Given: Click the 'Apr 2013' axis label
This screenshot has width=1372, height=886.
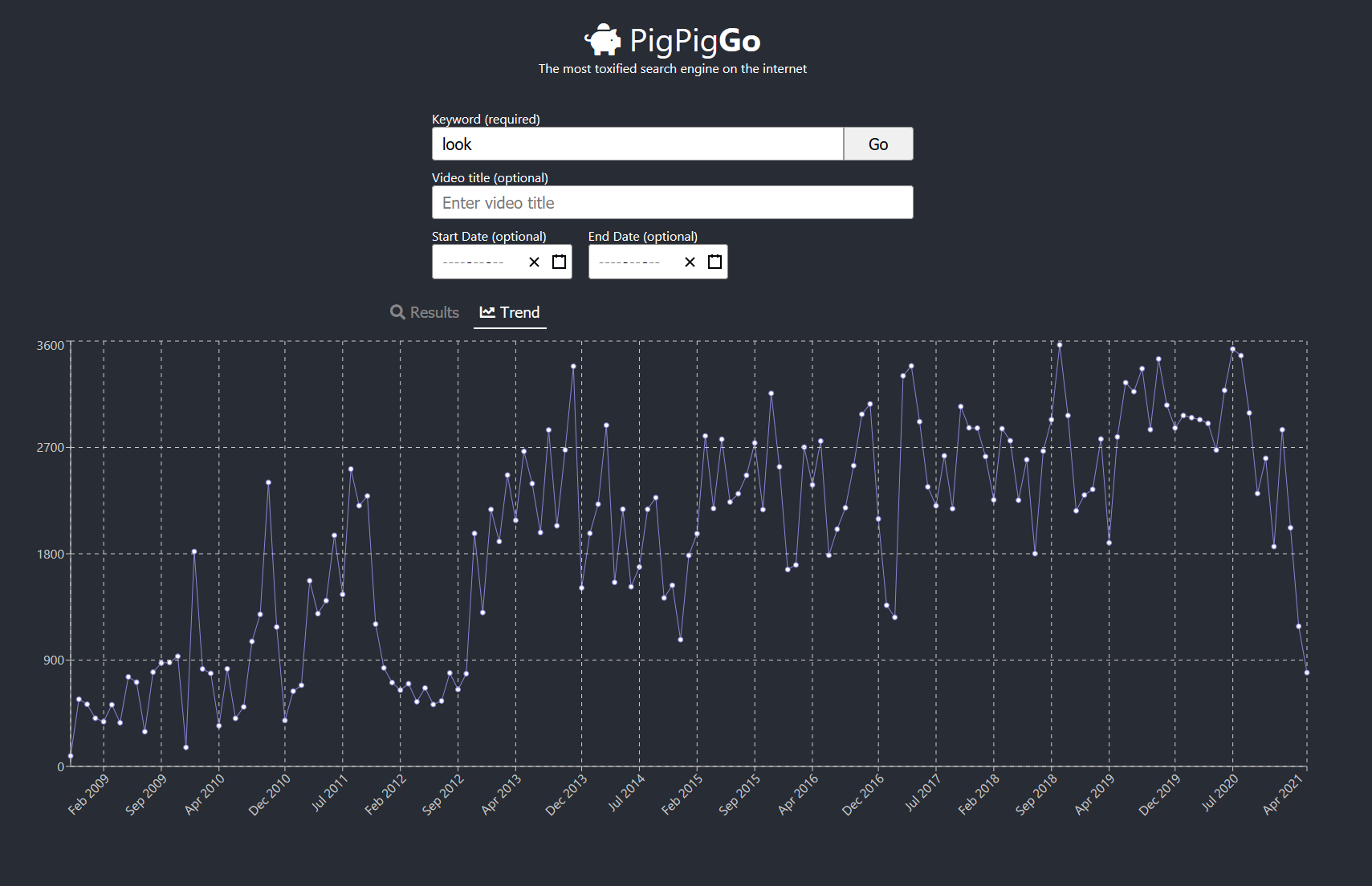Looking at the screenshot, I should point(501,795).
